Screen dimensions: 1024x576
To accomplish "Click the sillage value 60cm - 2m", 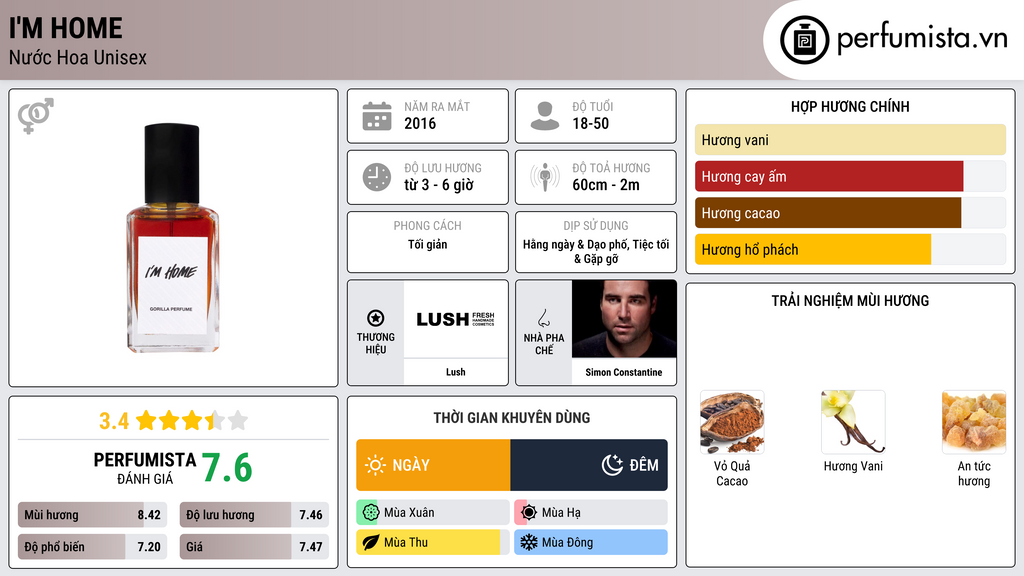I will pyautogui.click(x=606, y=185).
